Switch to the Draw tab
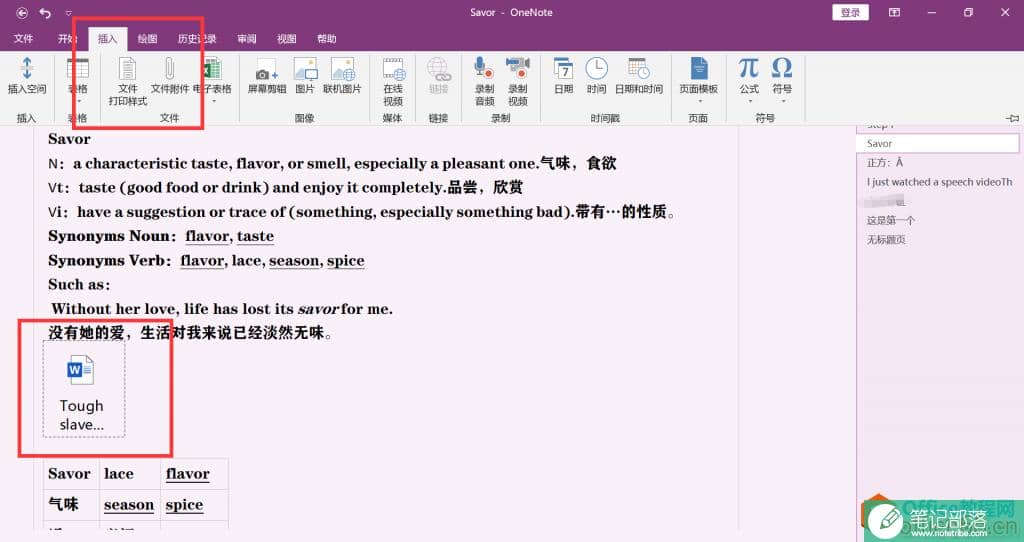This screenshot has width=1024, height=542. pos(147,39)
